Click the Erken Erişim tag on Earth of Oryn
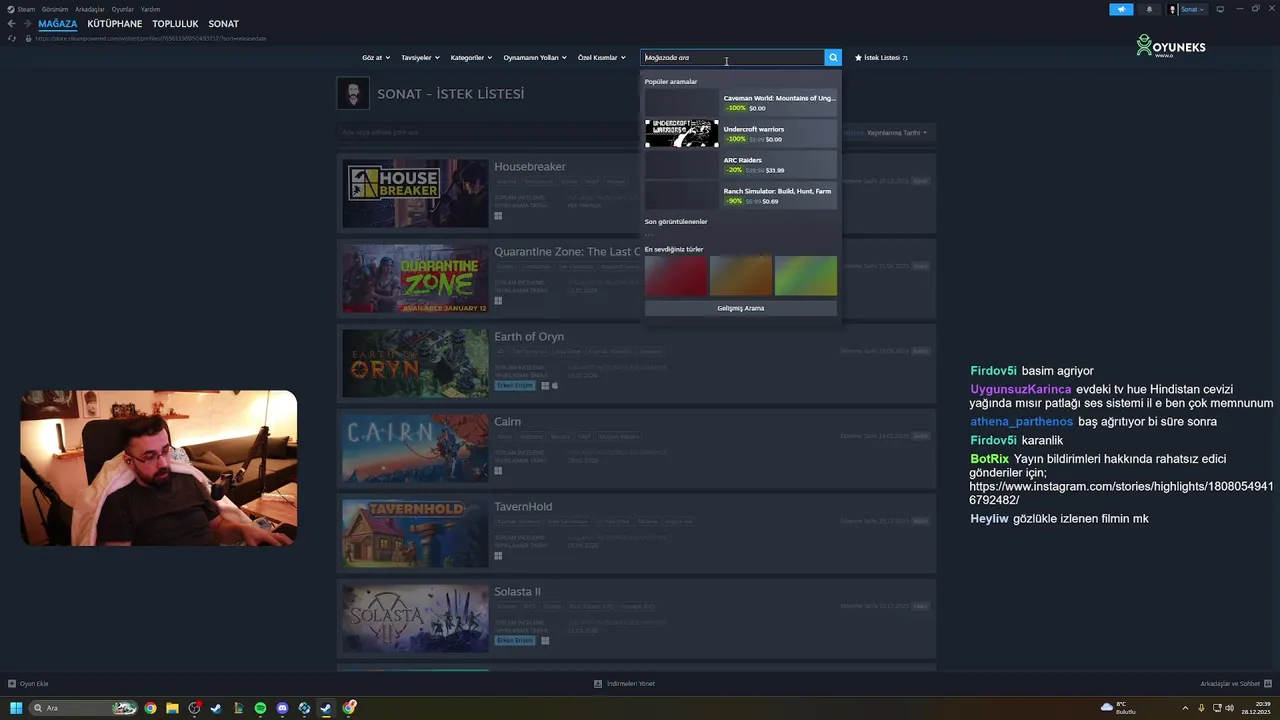The image size is (1280, 720). click(x=515, y=385)
